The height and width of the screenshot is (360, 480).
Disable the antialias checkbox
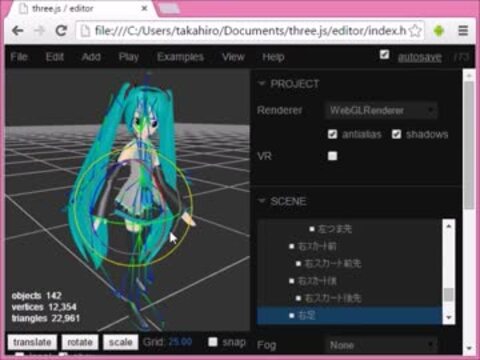pos(332,134)
